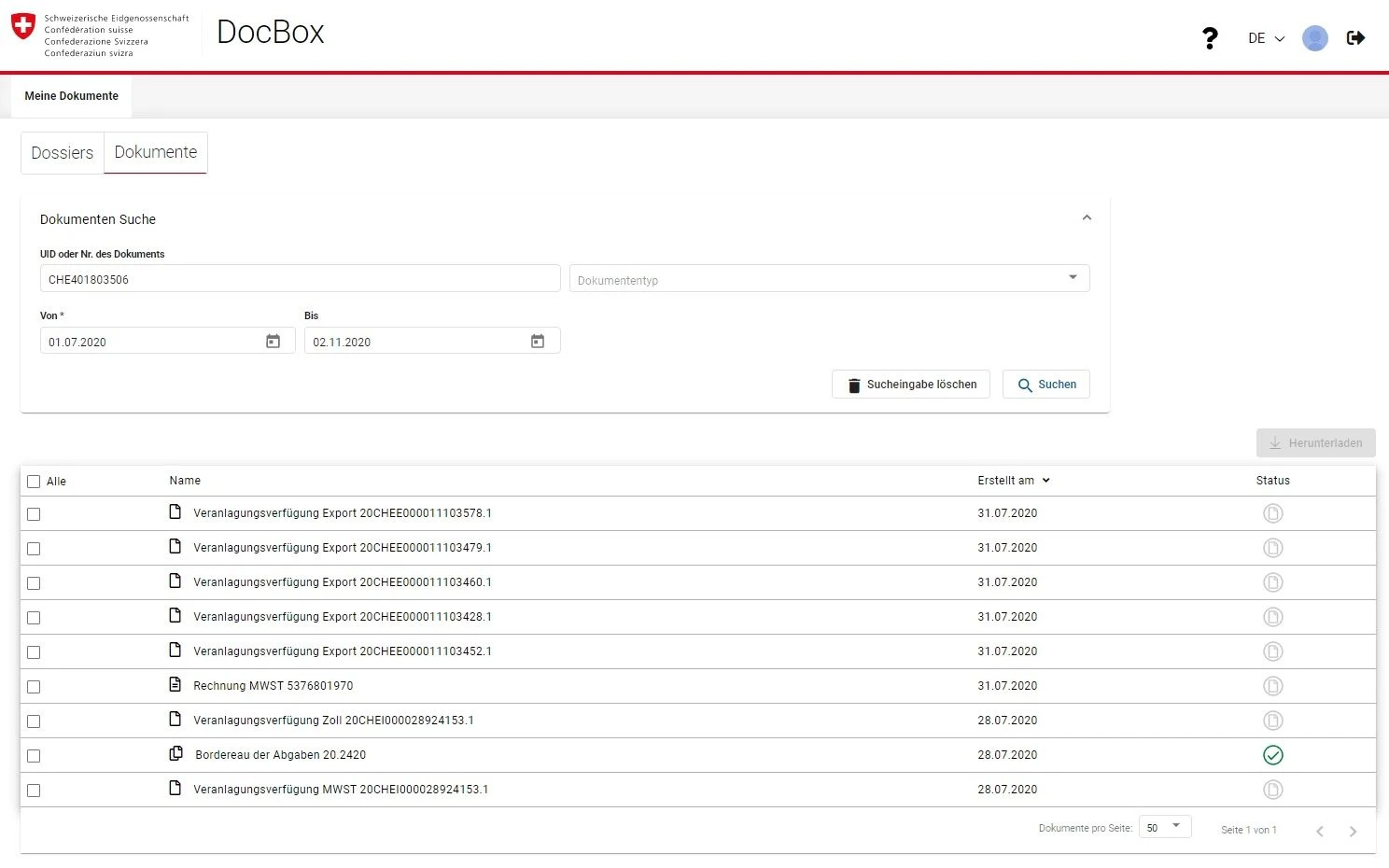Open the Von date calendar picker
This screenshot has height=868, width=1389.
273,342
